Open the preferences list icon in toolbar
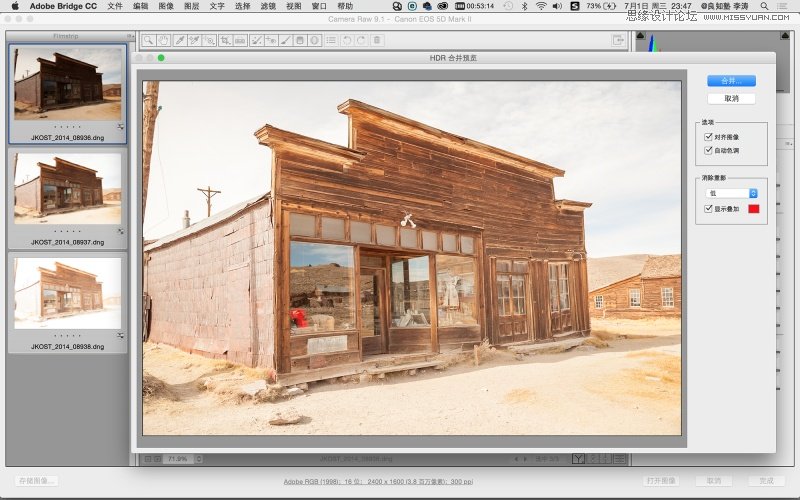 tap(330, 40)
